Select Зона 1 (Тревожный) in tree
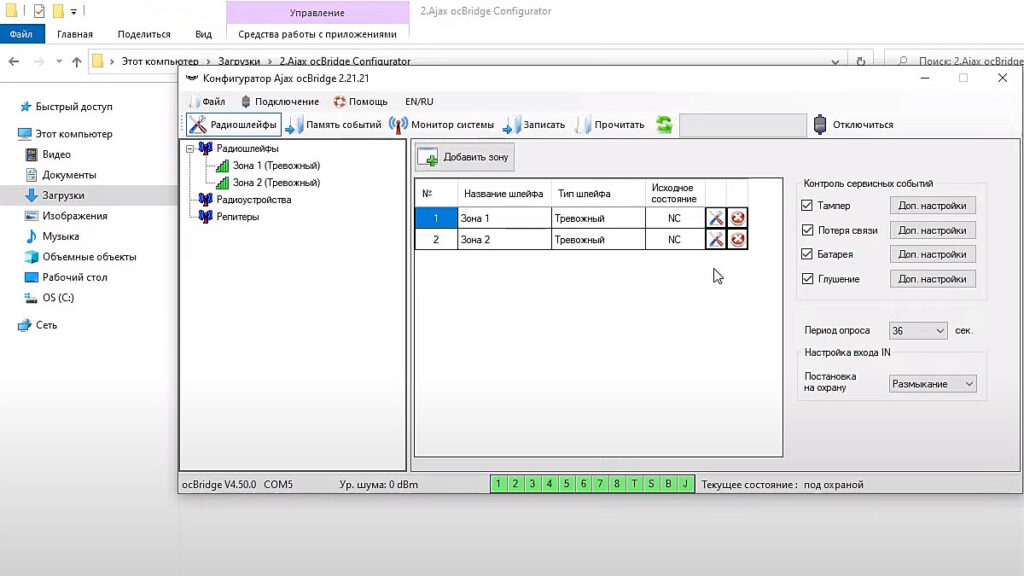Viewport: 1024px width, 576px height. click(276, 165)
